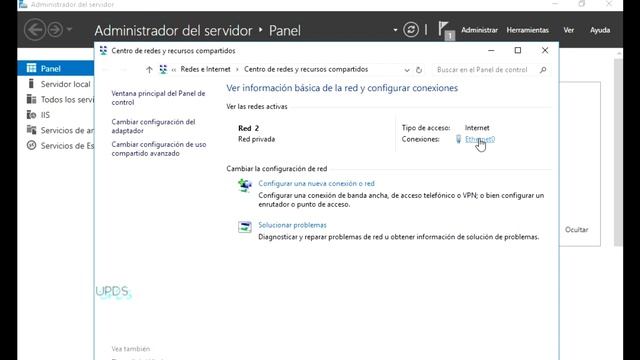Image resolution: width=640 pixels, height=360 pixels.
Task: Open the navigation history dropdown arrow
Action: 69,29
